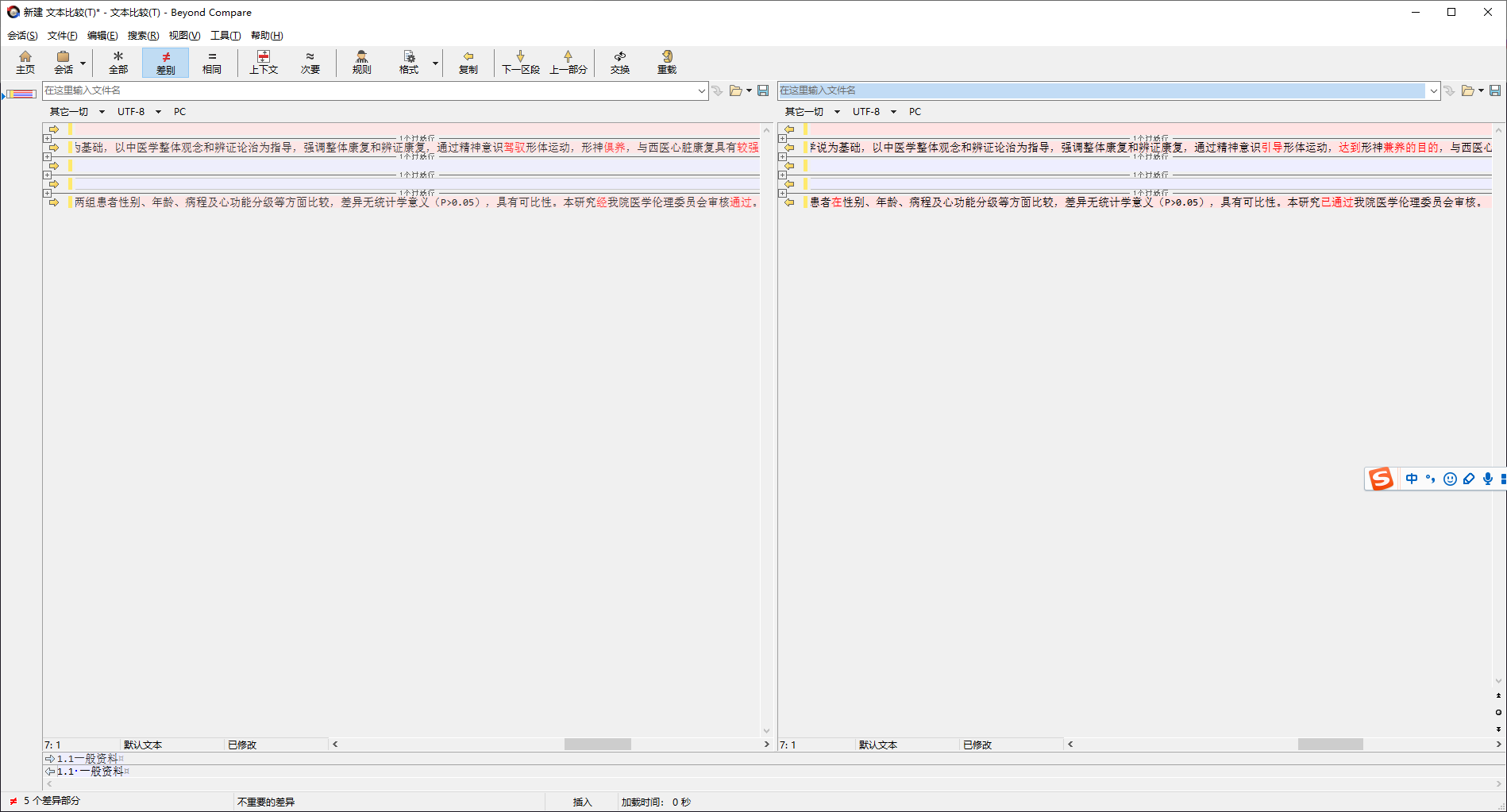Viewport: 1507px width, 812px height.
Task: Click status text '不重要的差异'
Action: tap(266, 802)
